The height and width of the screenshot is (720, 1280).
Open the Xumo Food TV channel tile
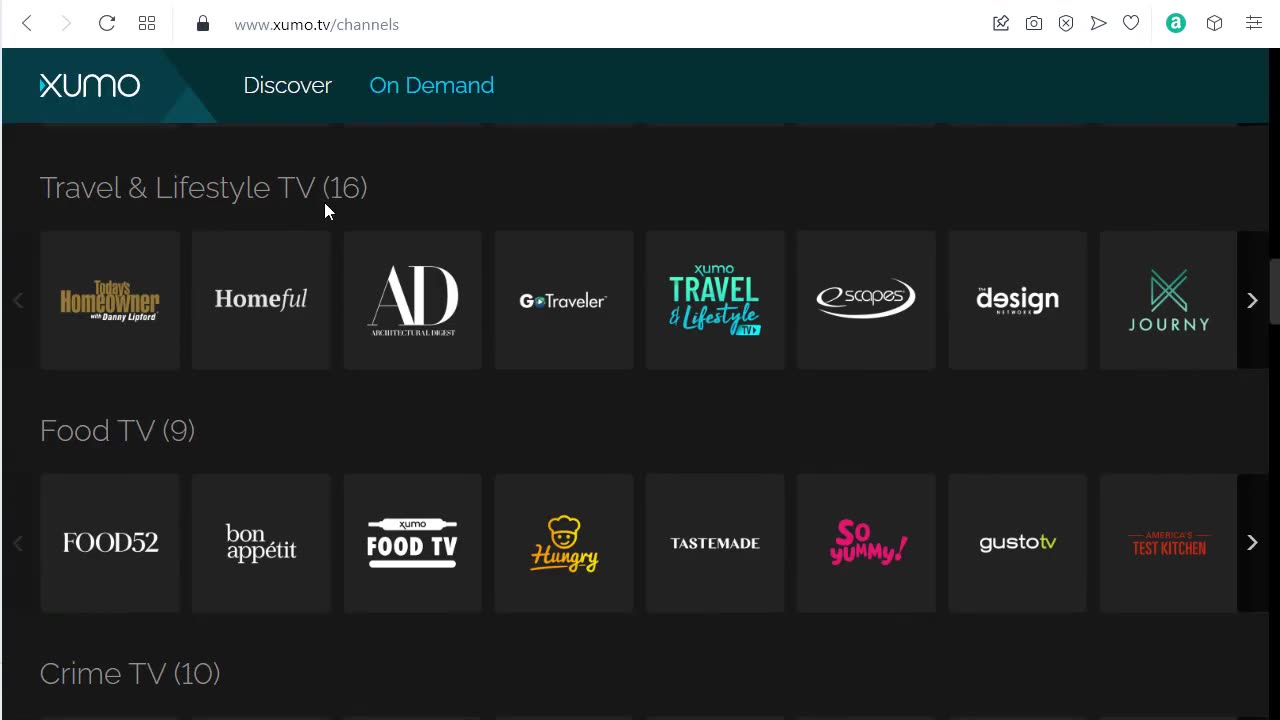[x=413, y=543]
